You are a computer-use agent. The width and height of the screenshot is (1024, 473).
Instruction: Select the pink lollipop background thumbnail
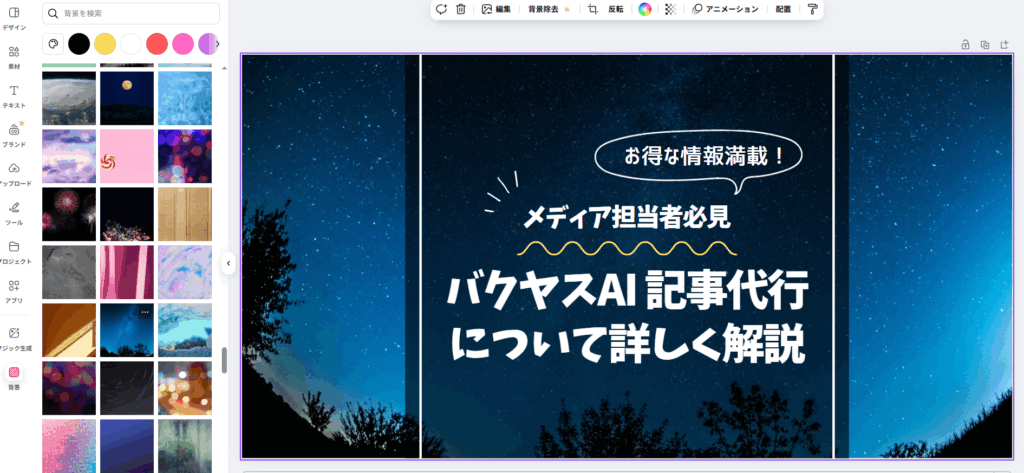coord(127,156)
